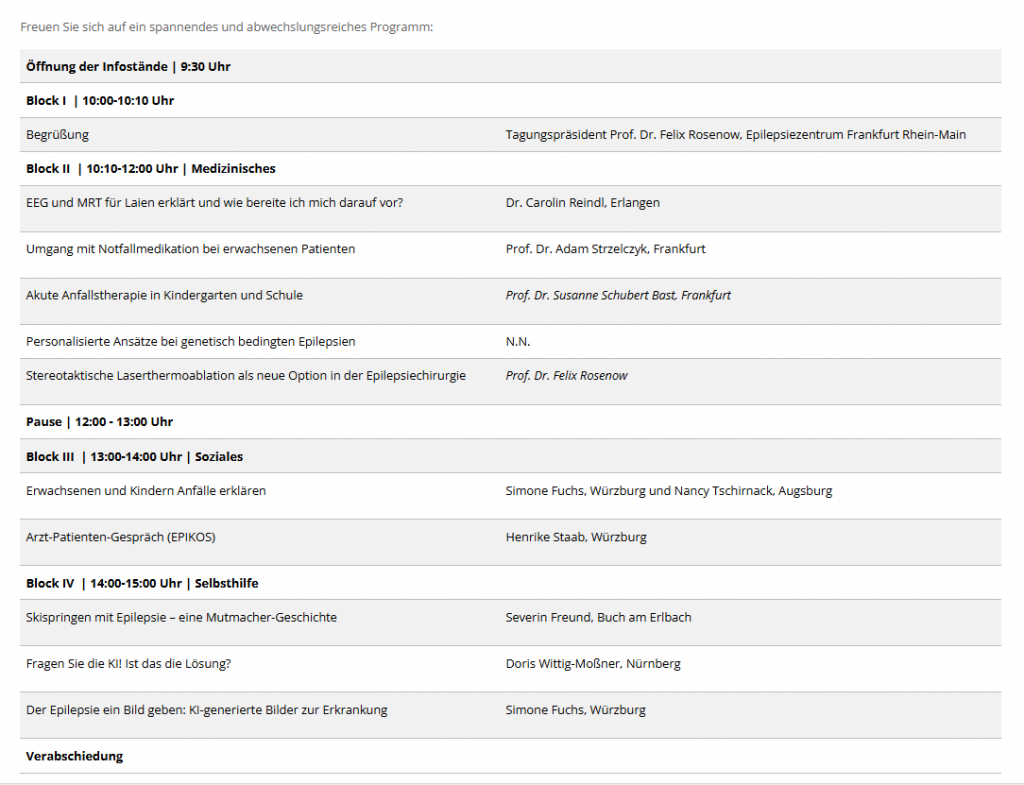This screenshot has height=785, width=1024.
Task: Click Prof. Dr. Adam Strzelczyk, Frankfurt
Action: click(605, 249)
